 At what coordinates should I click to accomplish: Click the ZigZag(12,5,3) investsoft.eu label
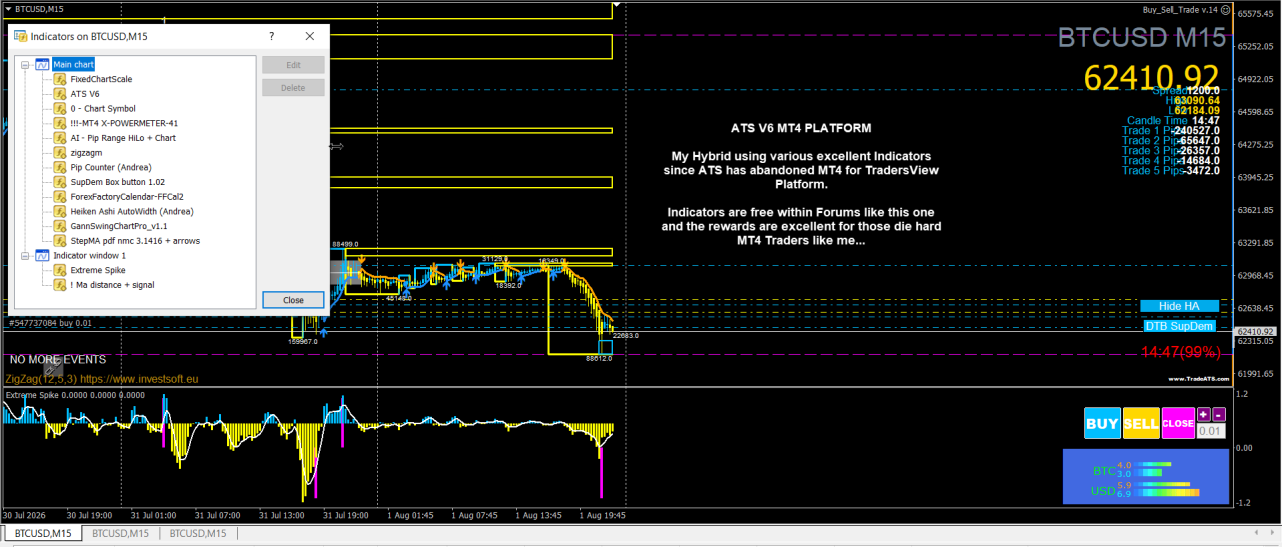[102, 379]
